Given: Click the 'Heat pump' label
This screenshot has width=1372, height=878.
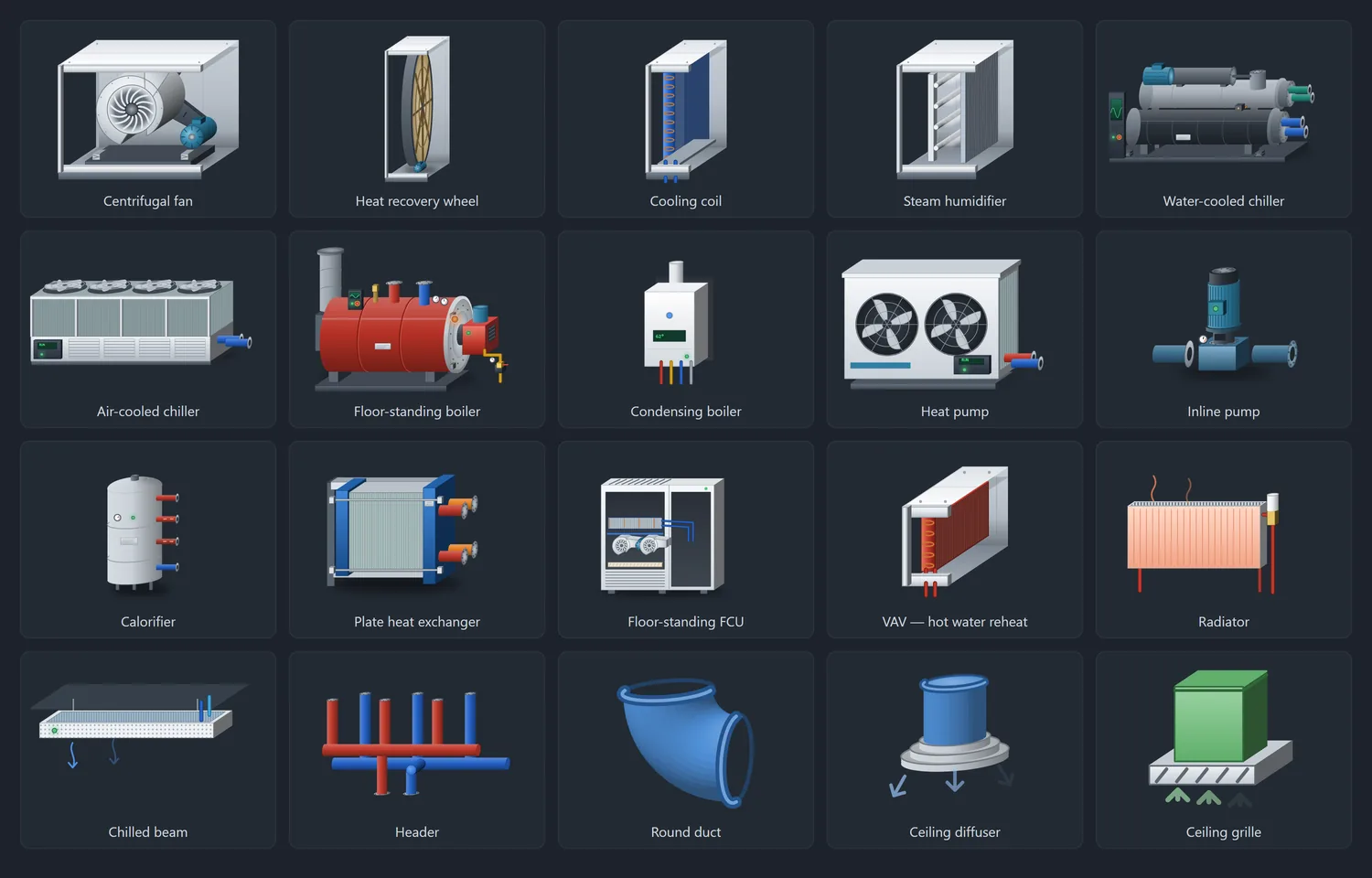Looking at the screenshot, I should (955, 412).
